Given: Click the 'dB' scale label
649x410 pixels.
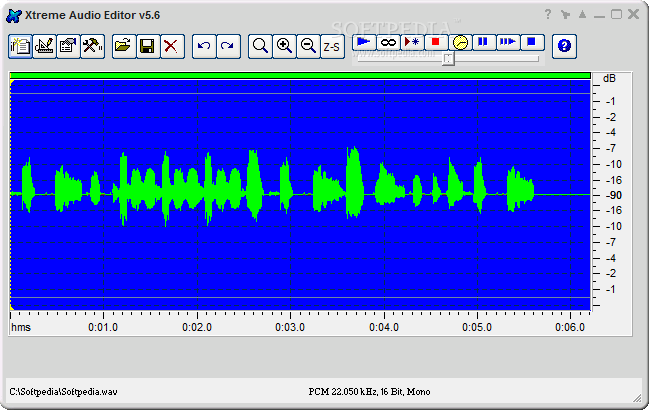Looking at the screenshot, I should pyautogui.click(x=609, y=78).
